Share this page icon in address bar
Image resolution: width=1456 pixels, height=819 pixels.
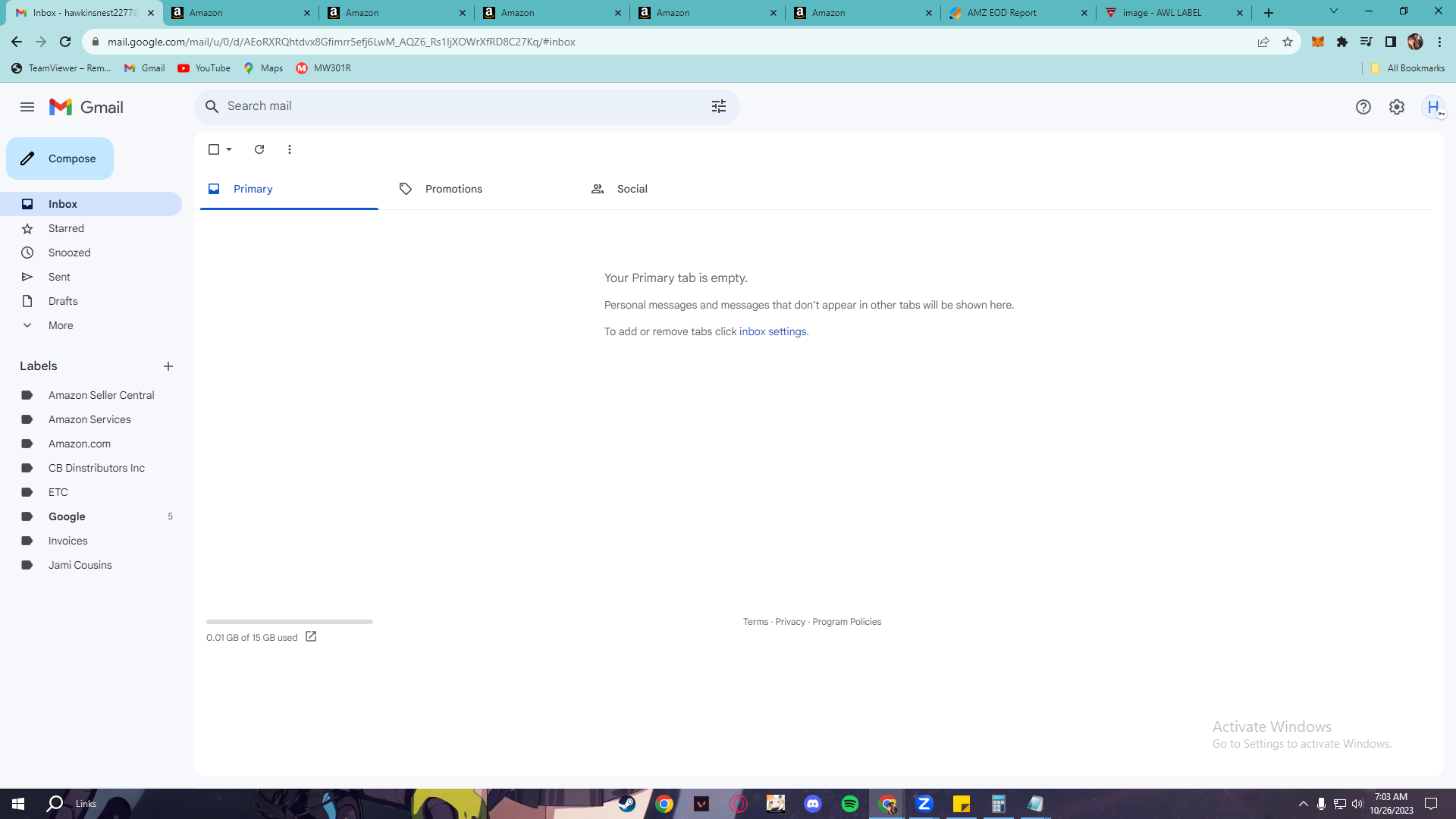pyautogui.click(x=1263, y=42)
